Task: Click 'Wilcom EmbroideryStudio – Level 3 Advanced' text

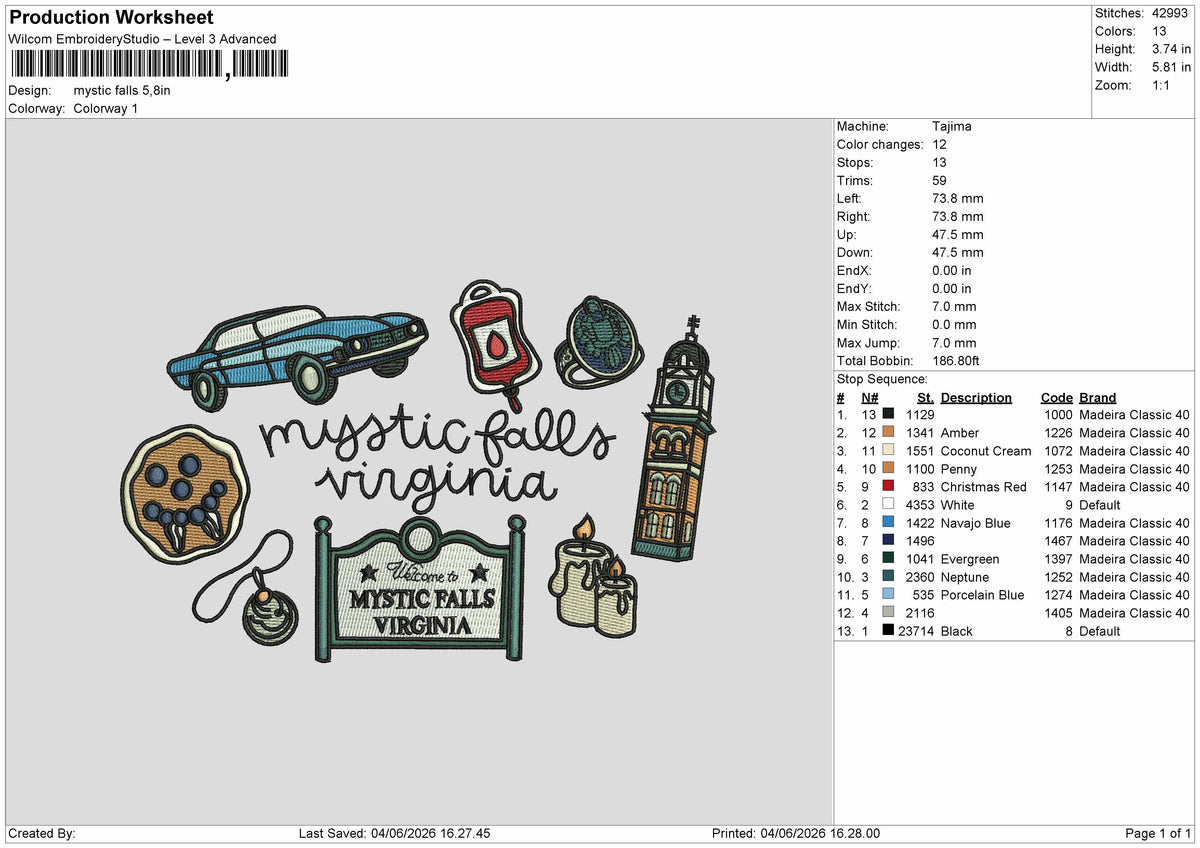Action: click(x=142, y=39)
